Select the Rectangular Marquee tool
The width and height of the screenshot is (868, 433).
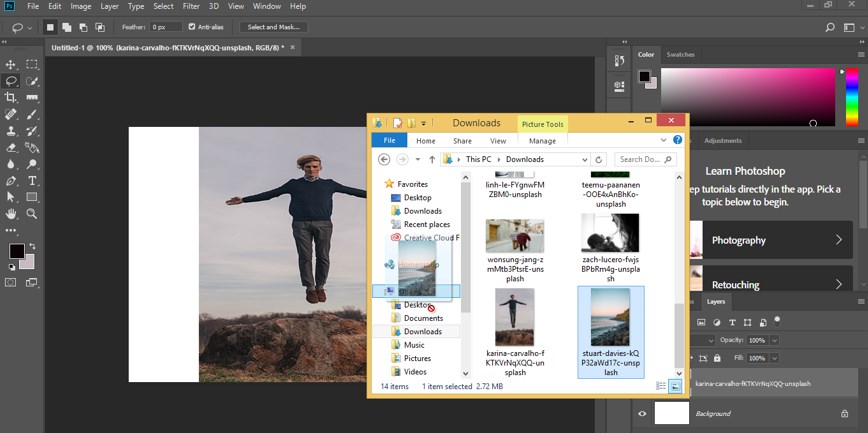pos(32,64)
